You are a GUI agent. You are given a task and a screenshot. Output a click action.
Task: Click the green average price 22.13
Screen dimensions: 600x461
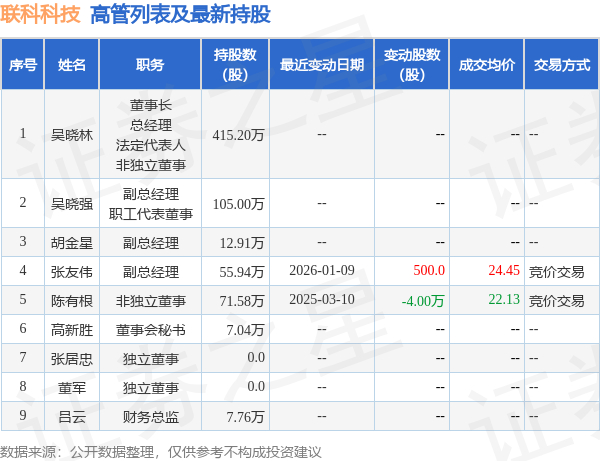point(504,299)
